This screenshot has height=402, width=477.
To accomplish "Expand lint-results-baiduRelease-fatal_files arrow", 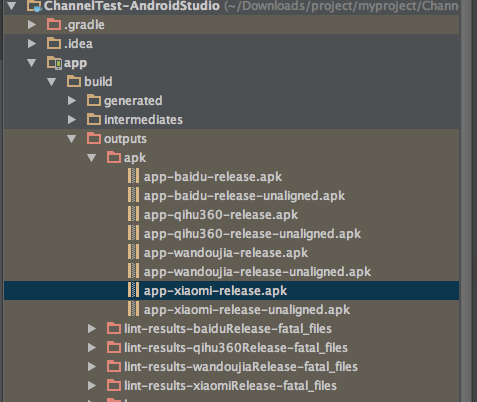I will [92, 329].
